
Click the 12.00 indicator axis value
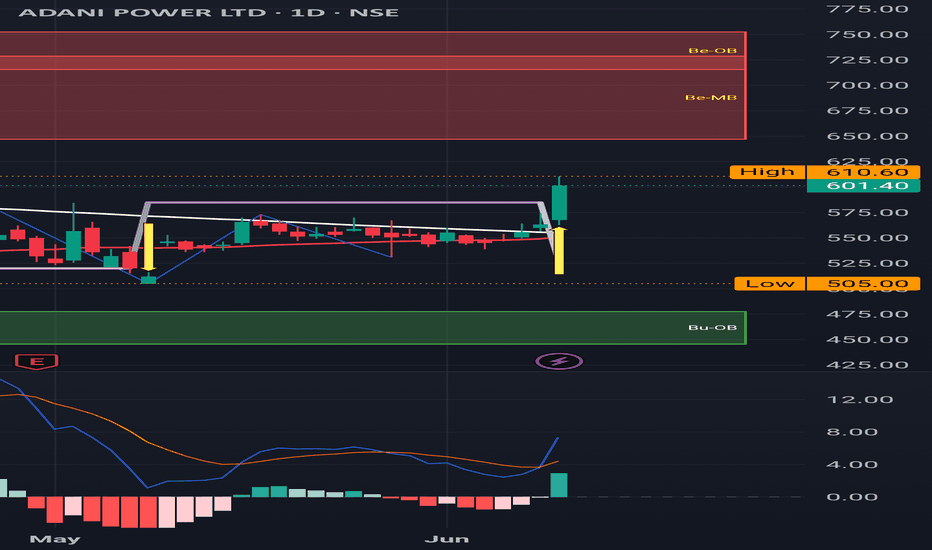[860, 400]
